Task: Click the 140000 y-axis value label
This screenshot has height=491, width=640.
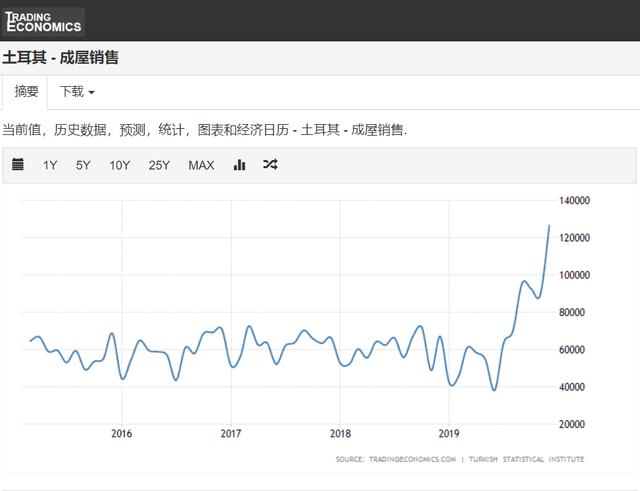Action: pyautogui.click(x=575, y=201)
